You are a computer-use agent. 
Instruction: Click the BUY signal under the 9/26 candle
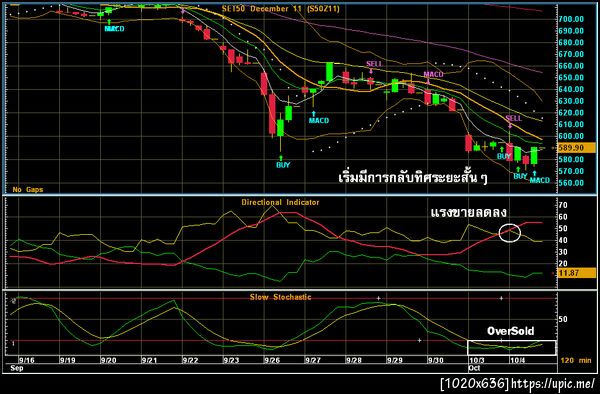283,165
